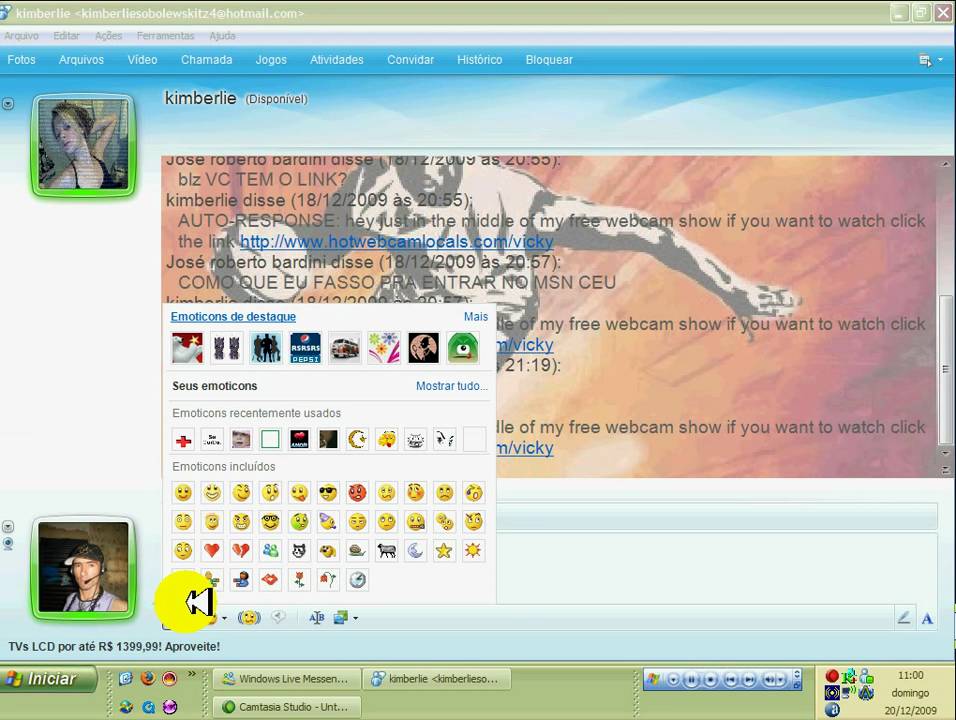956x720 pixels.
Task: Pick the tongue-out smiley emoticon
Action: (x=299, y=493)
